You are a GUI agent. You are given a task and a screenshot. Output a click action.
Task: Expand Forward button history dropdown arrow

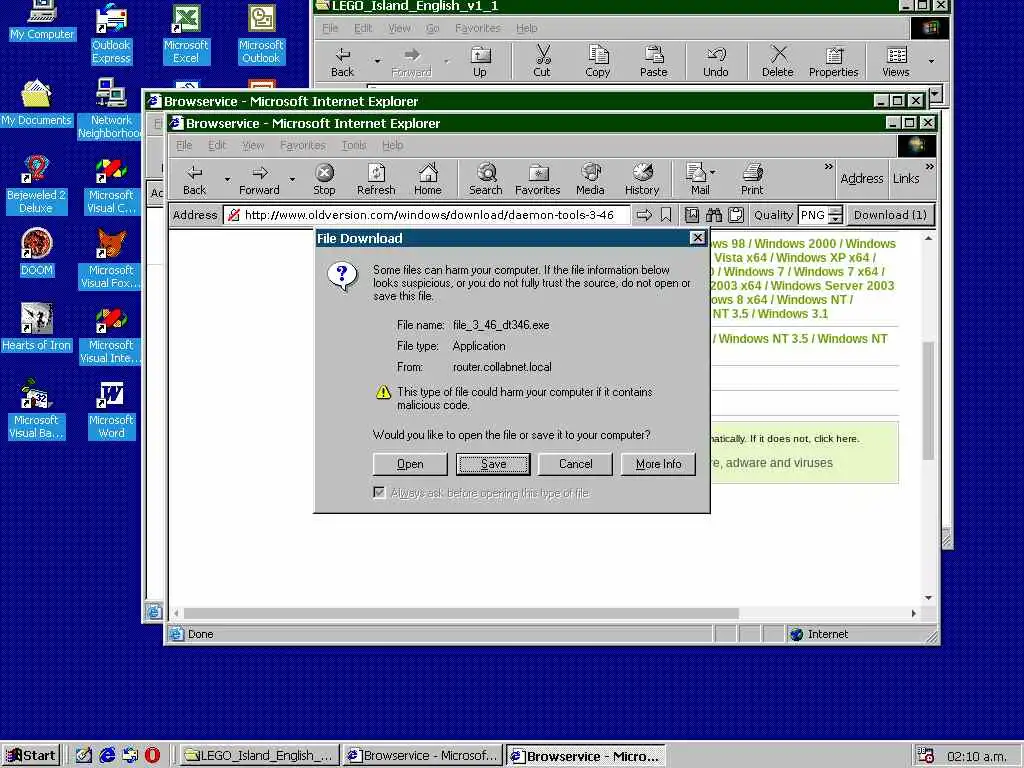(292, 179)
